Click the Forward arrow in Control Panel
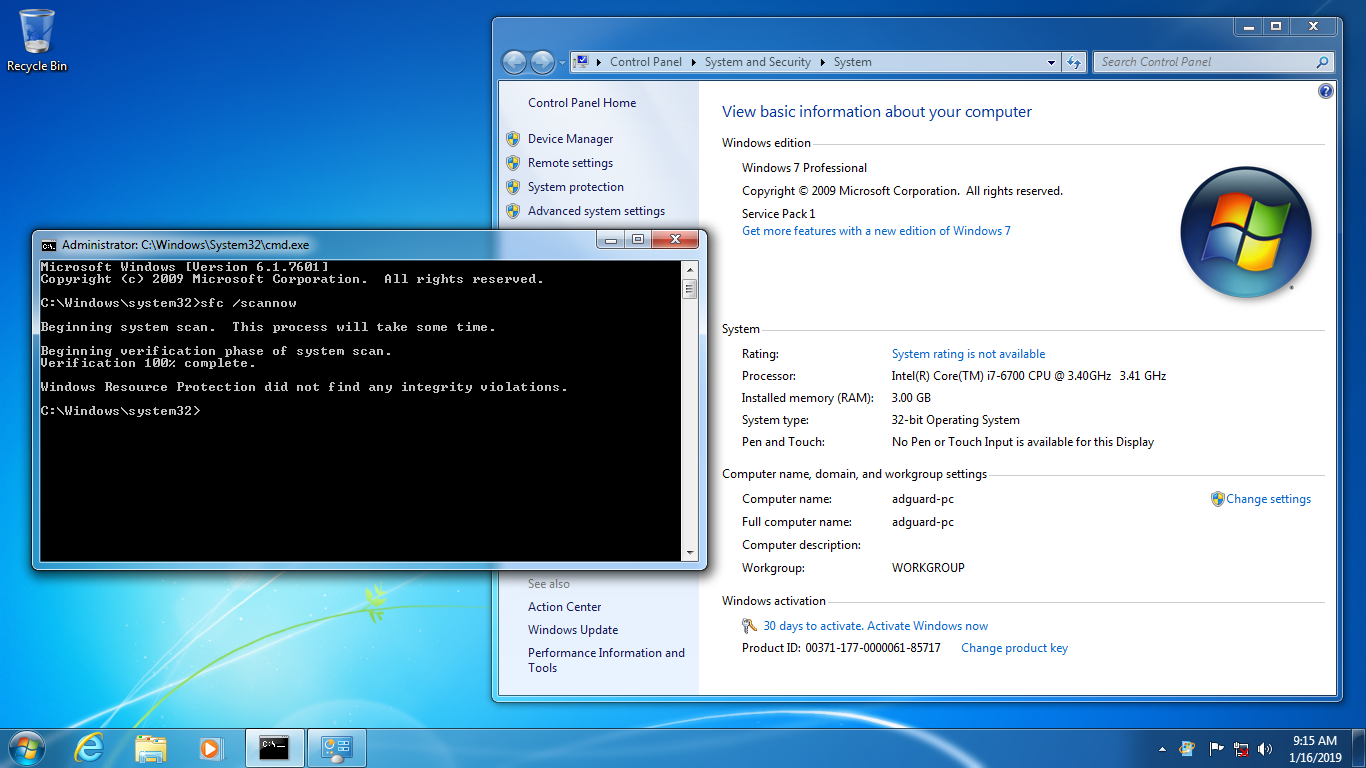The width and height of the screenshot is (1366, 768). tap(542, 62)
